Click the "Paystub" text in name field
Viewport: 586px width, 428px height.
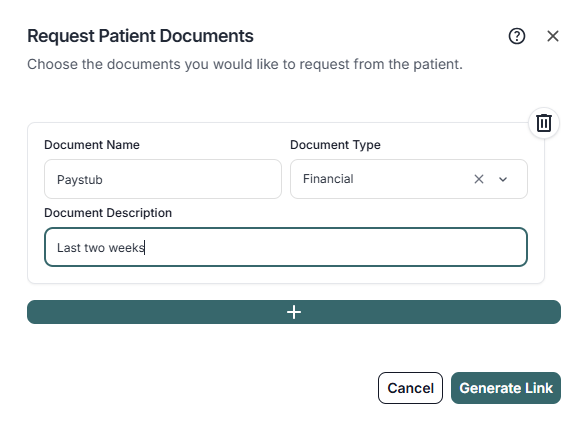tap(80, 180)
